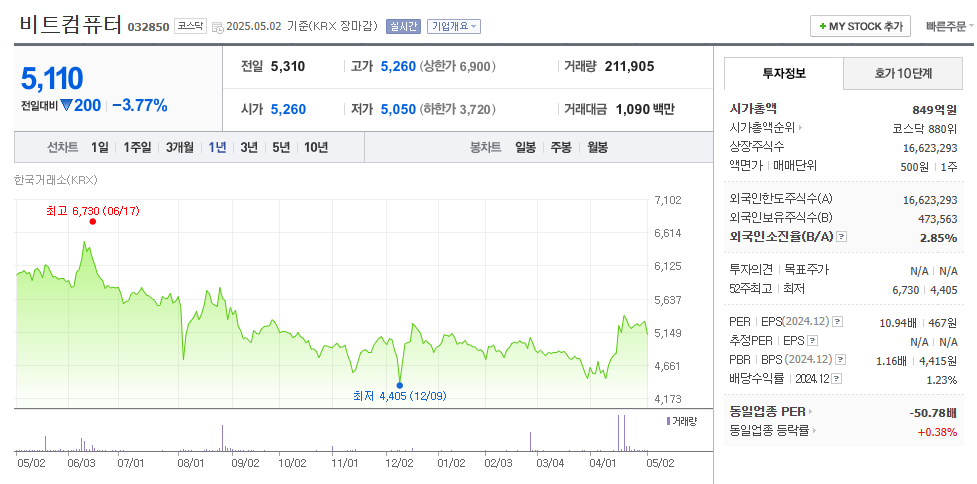Click 하한가 3,720 text
Viewport: 977px width, 484px height.
pyautogui.click(x=458, y=110)
